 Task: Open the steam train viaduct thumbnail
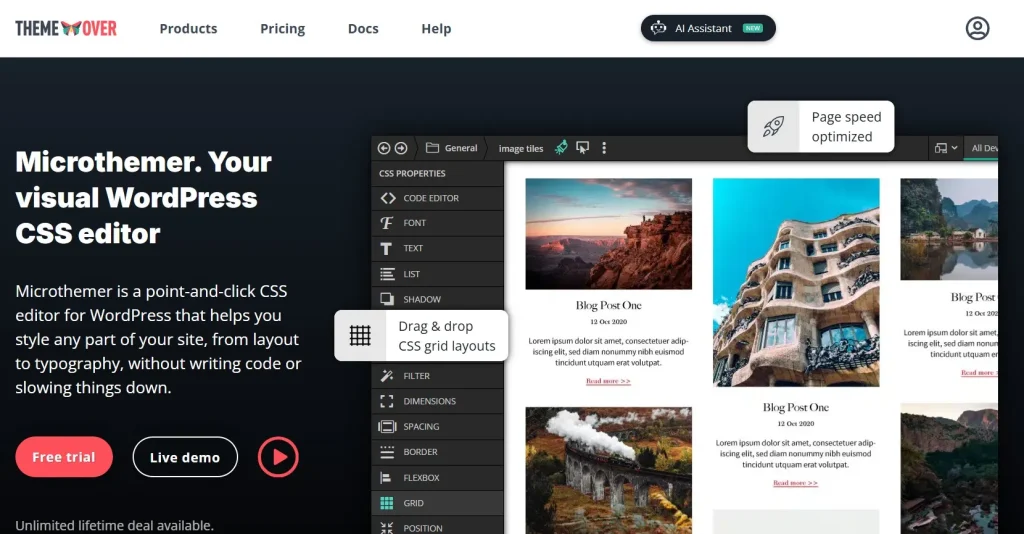click(609, 471)
